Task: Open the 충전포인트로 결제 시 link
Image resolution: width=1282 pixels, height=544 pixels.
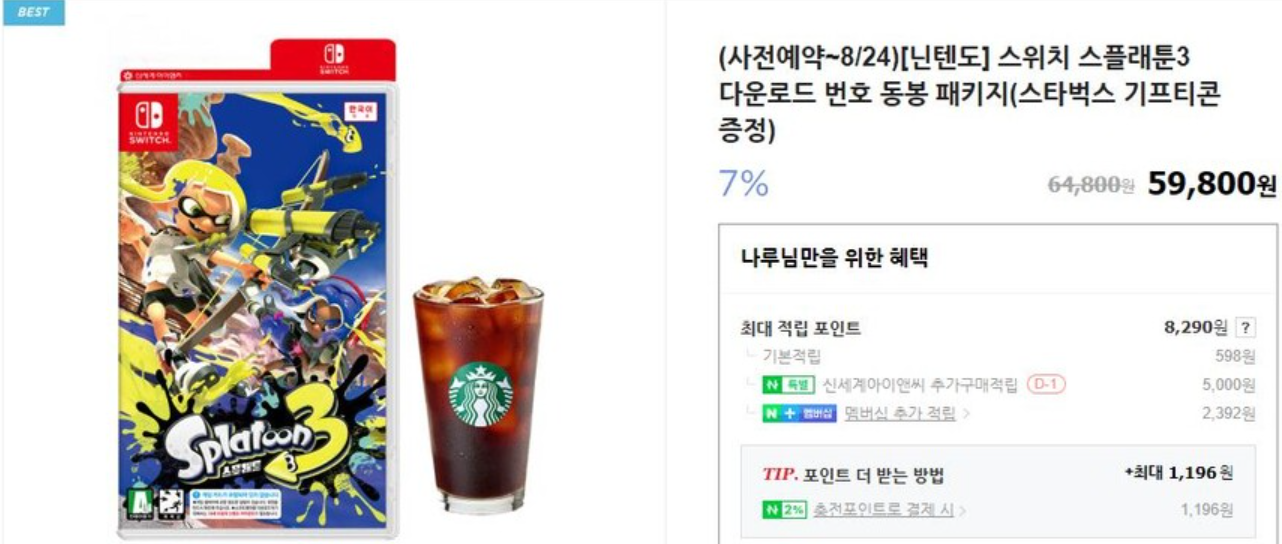Action: point(883,510)
